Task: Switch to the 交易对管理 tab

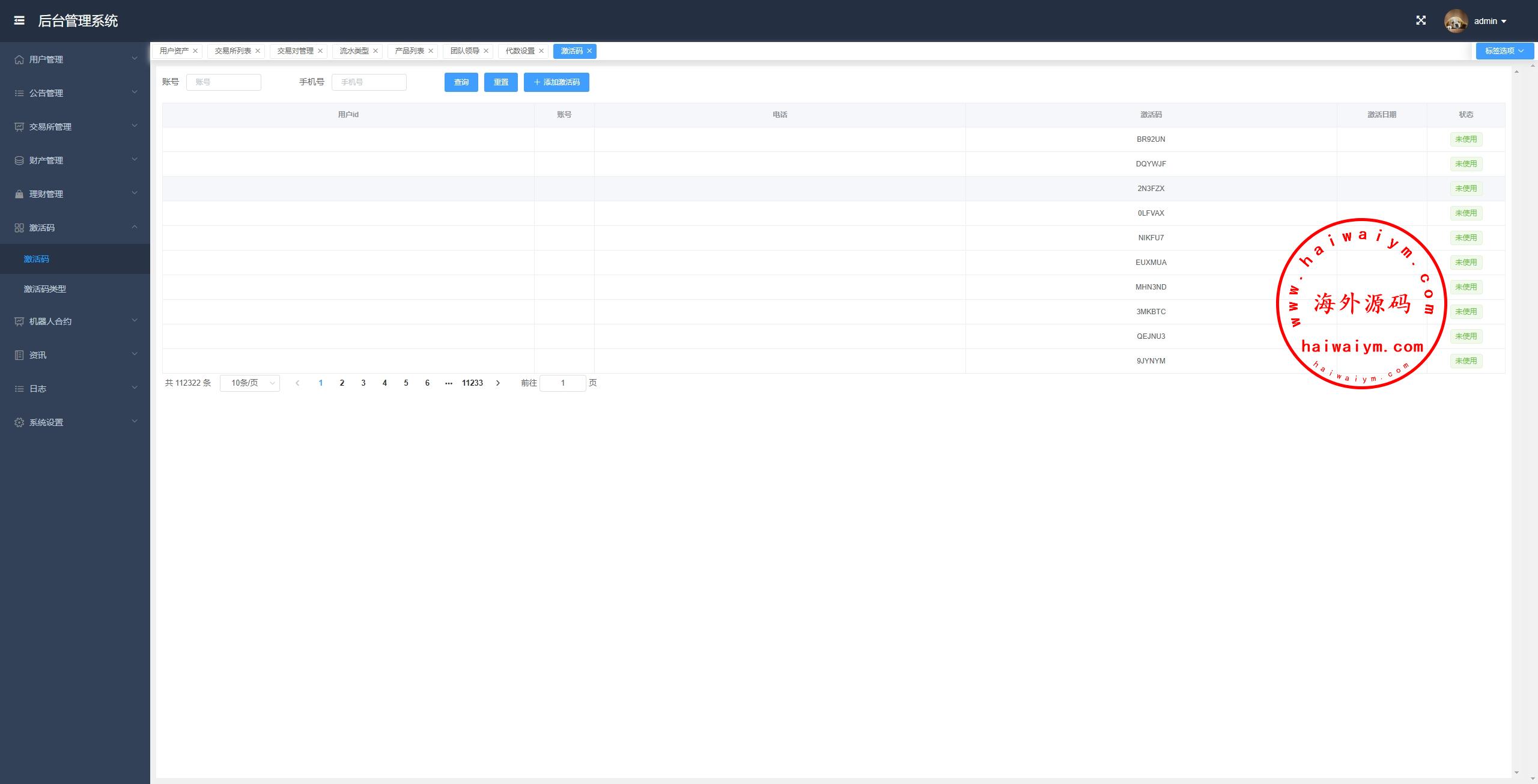Action: 295,51
